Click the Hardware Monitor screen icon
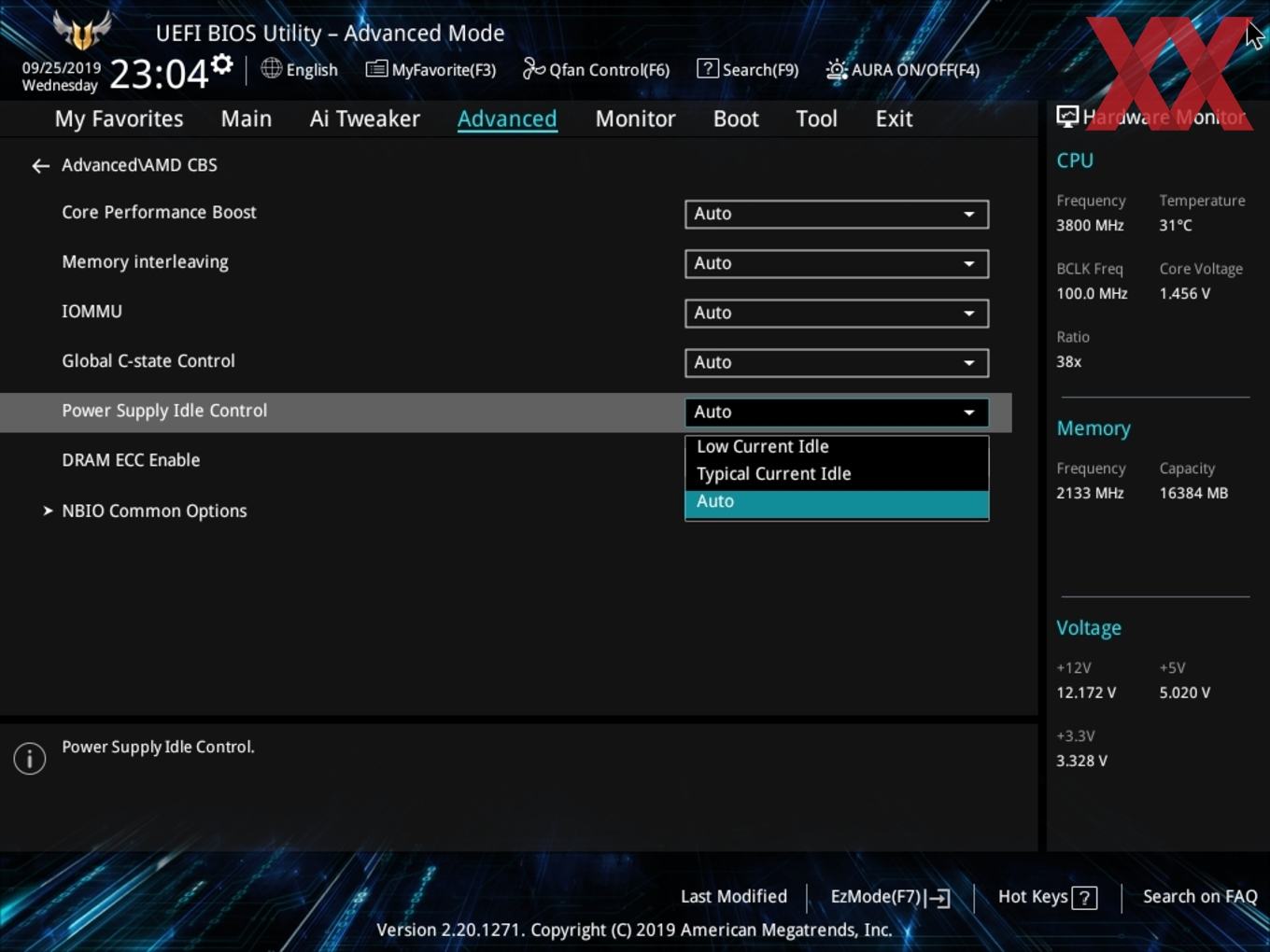This screenshot has width=1270, height=952. click(1067, 117)
